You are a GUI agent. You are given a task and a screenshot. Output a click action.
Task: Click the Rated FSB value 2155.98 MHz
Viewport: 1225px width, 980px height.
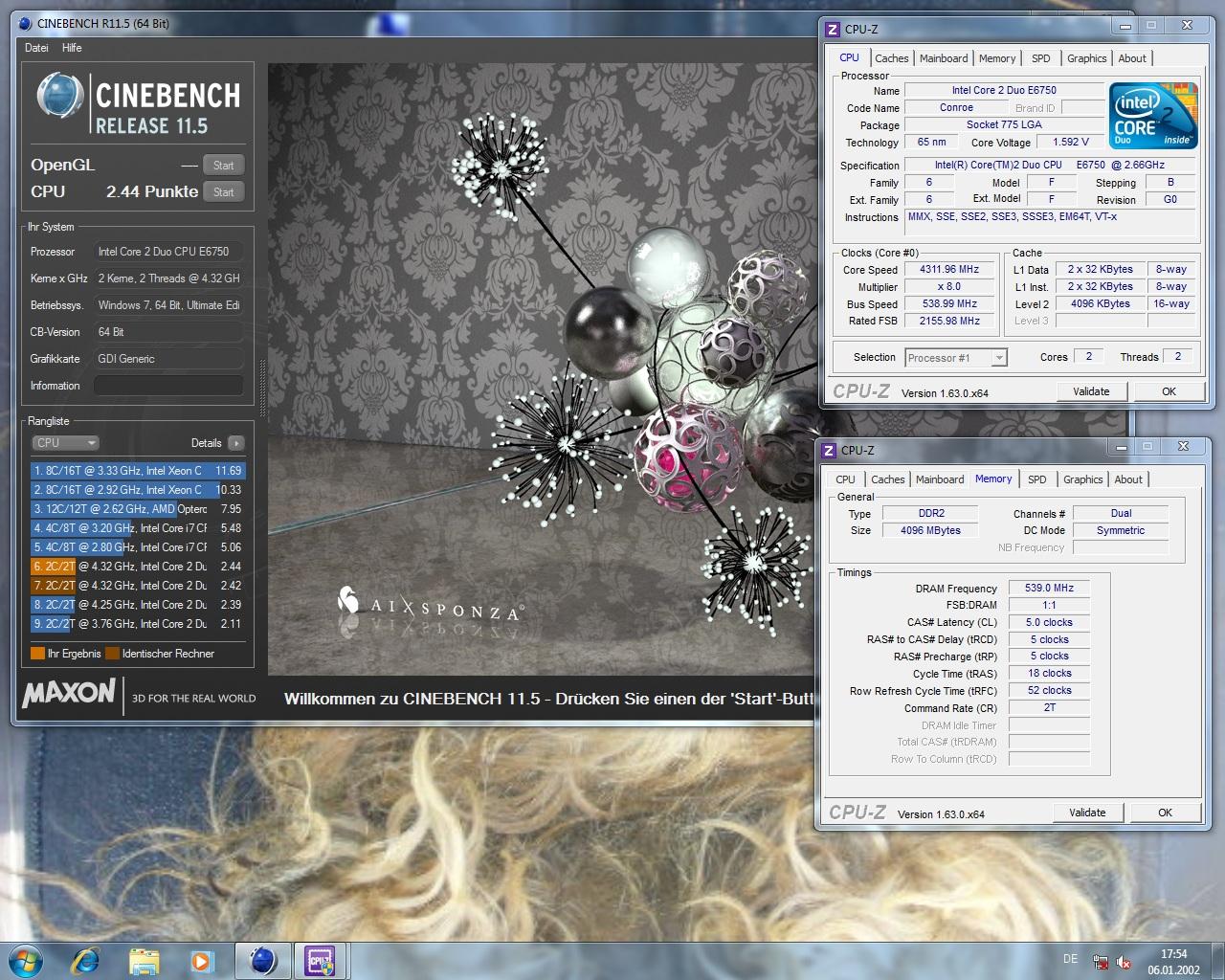pyautogui.click(x=949, y=322)
